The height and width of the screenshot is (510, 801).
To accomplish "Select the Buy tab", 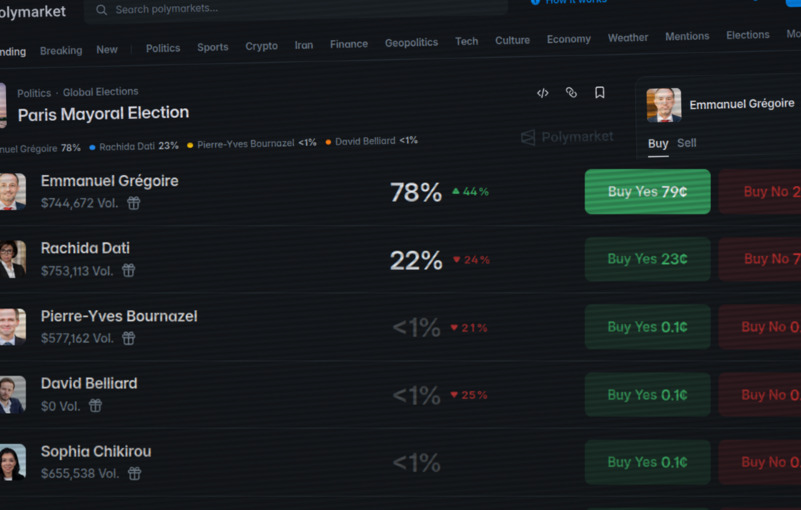I will (x=658, y=143).
